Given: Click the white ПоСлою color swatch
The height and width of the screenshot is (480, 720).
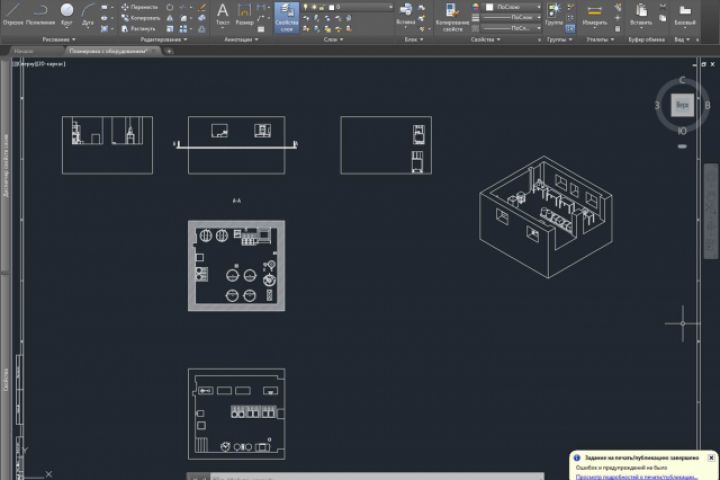Looking at the screenshot, I should (x=489, y=7).
